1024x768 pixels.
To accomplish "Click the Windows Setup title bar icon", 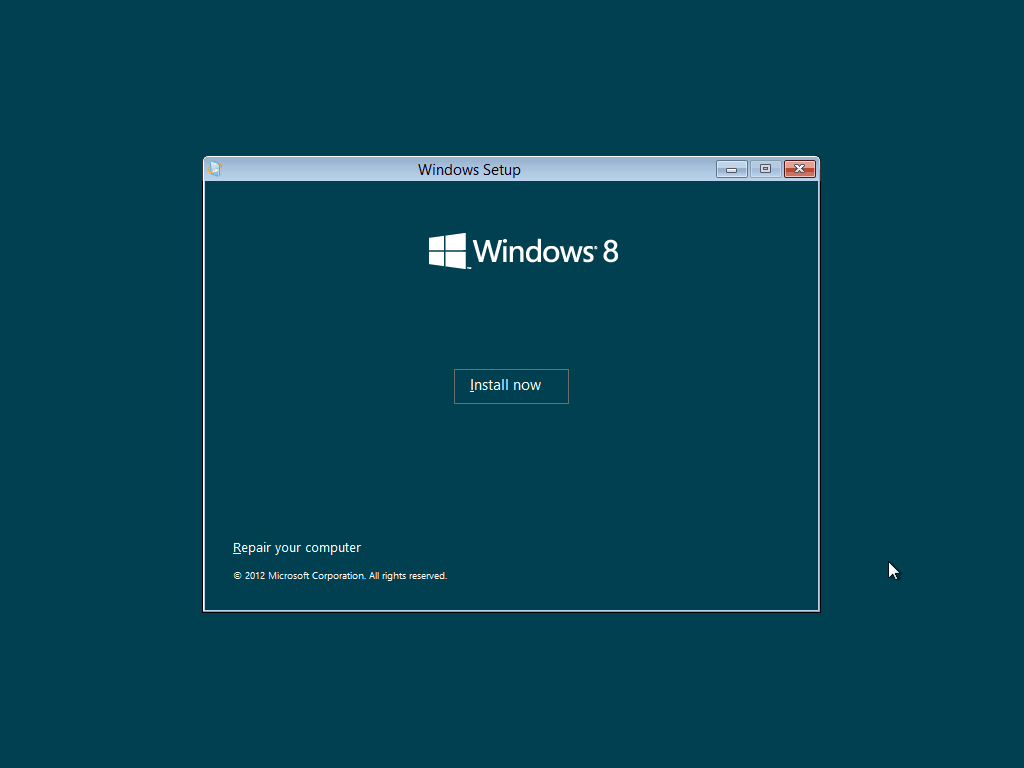I will (x=215, y=169).
